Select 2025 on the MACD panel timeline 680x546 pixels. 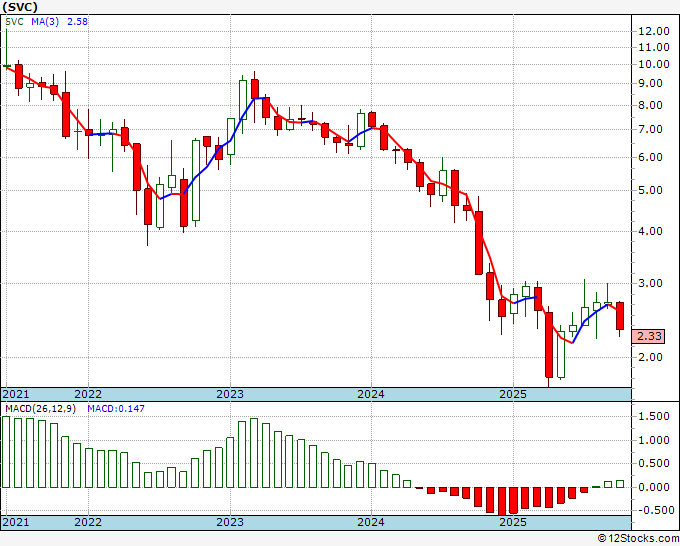[x=512, y=522]
